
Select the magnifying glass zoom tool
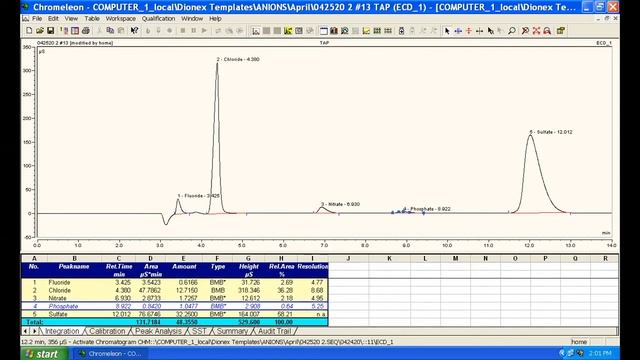(511, 31)
